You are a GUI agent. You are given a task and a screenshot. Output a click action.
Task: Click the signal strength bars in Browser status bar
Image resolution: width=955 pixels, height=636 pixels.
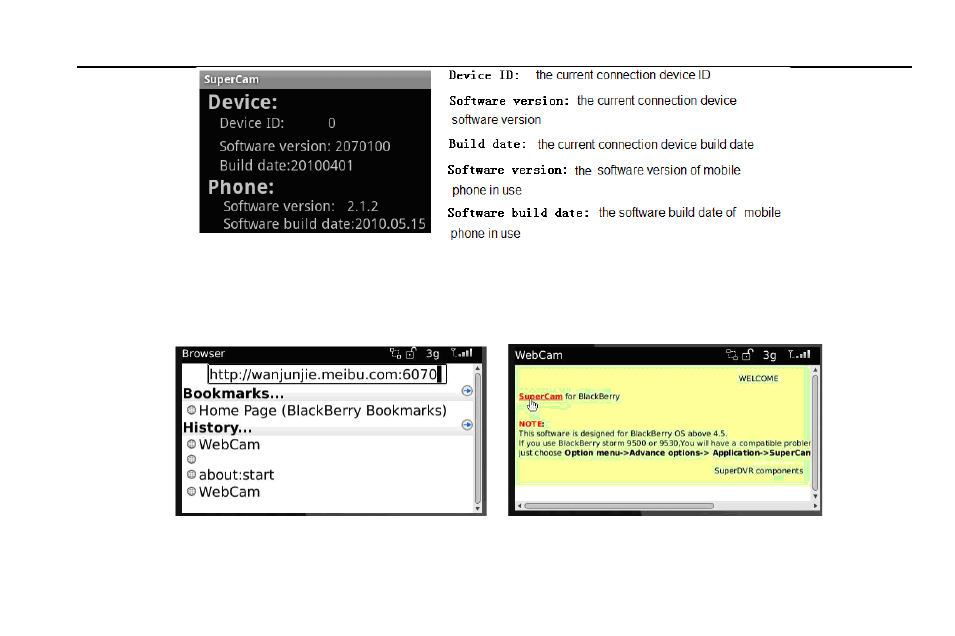pyautogui.click(x=462, y=353)
